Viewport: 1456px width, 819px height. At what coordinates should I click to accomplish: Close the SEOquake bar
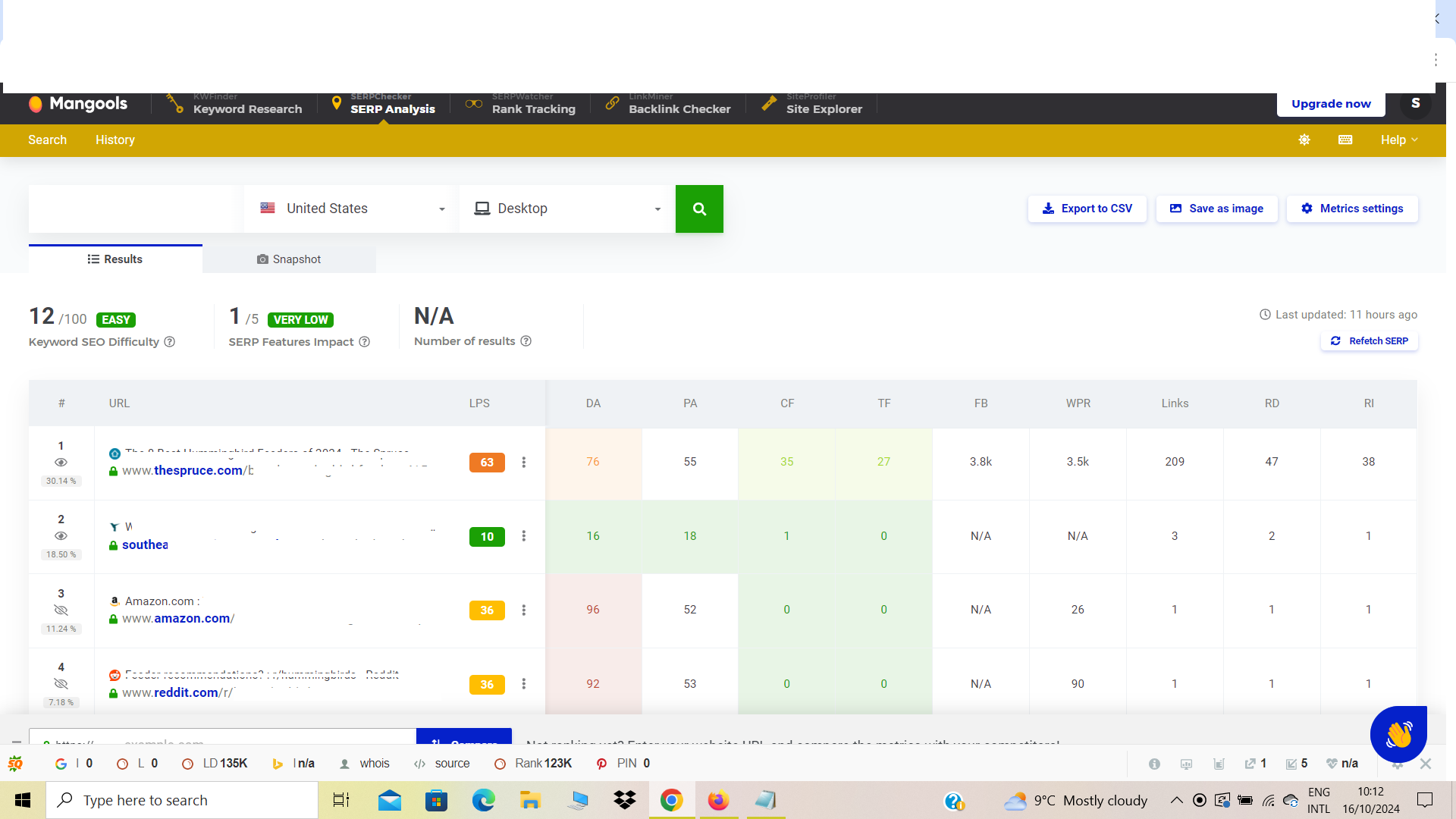1426,764
